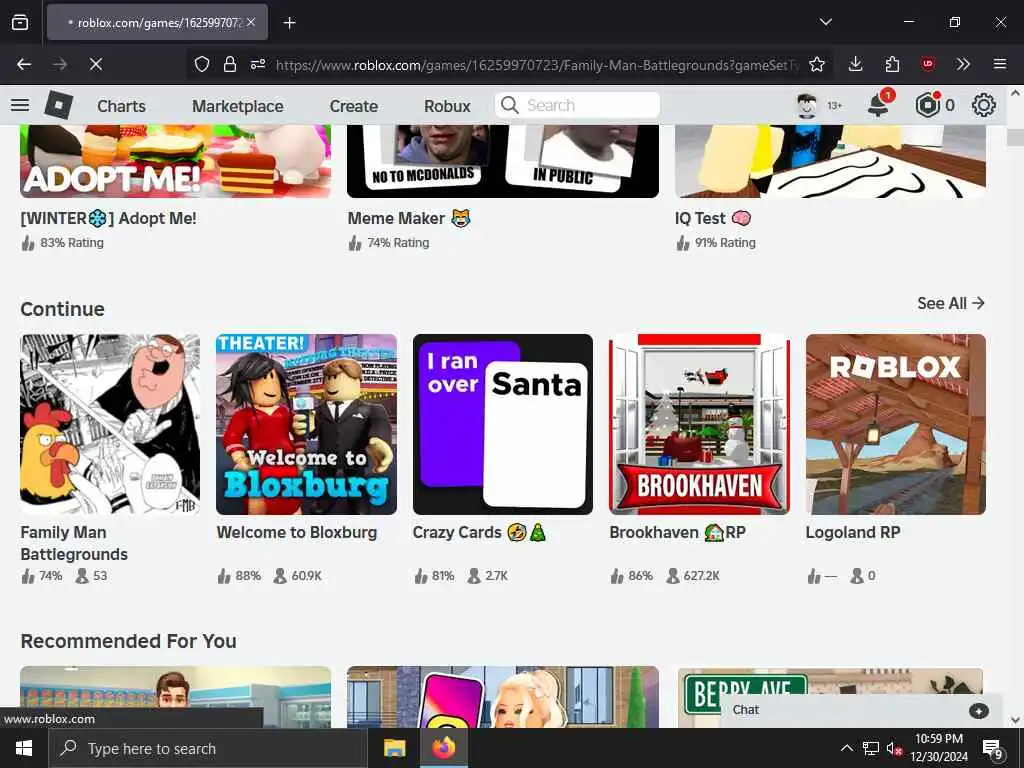This screenshot has width=1024, height=768.
Task: Open a new browser tab
Action: 289,23
